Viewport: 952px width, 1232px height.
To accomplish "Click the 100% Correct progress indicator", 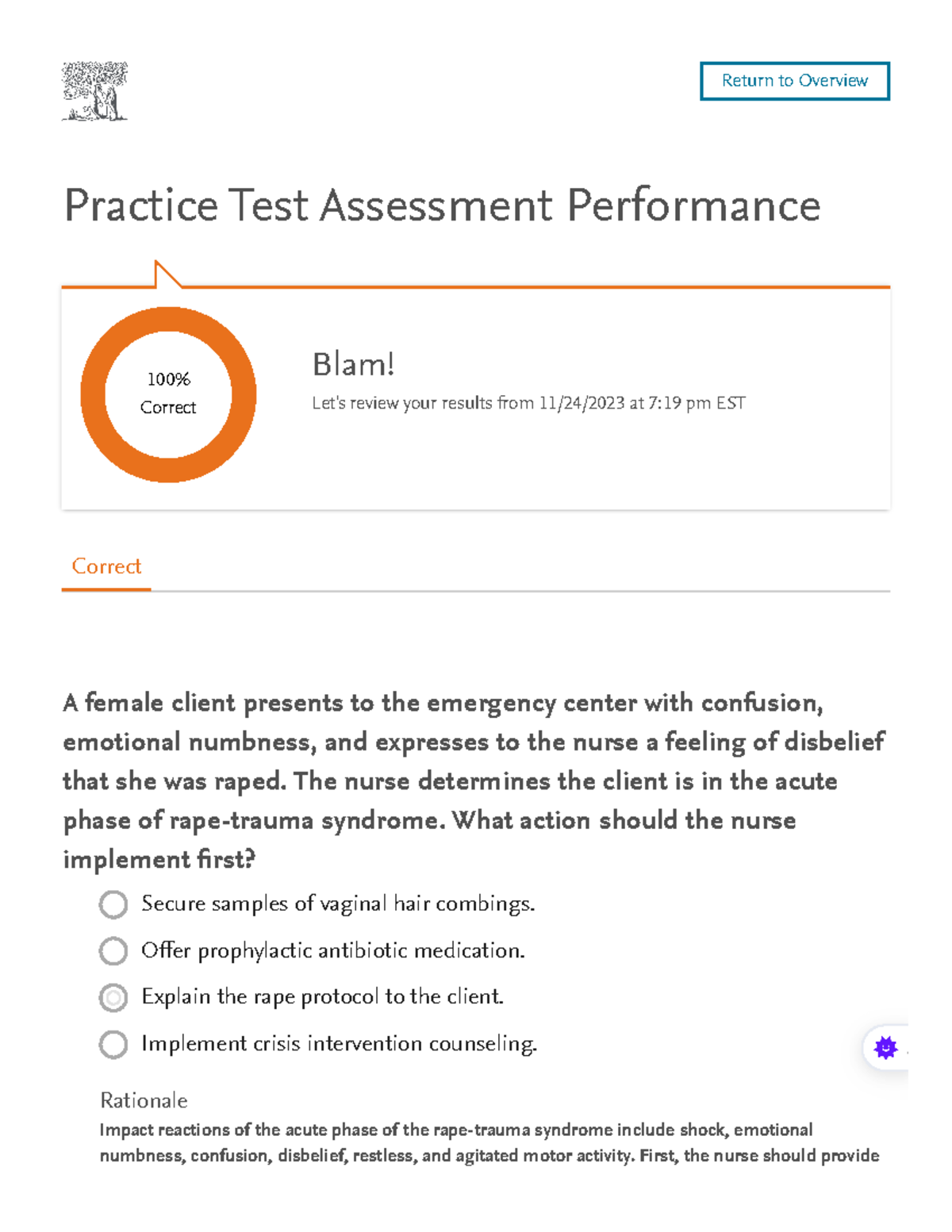I will click(x=167, y=394).
